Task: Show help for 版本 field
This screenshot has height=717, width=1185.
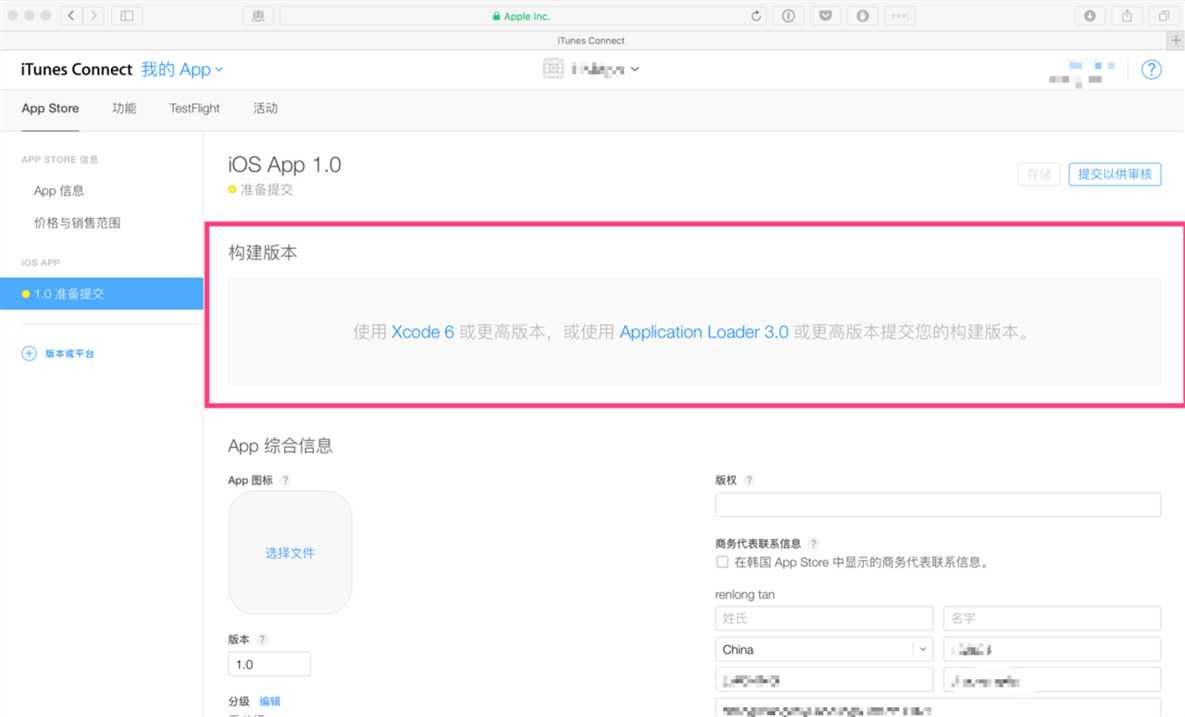Action: tap(261, 639)
